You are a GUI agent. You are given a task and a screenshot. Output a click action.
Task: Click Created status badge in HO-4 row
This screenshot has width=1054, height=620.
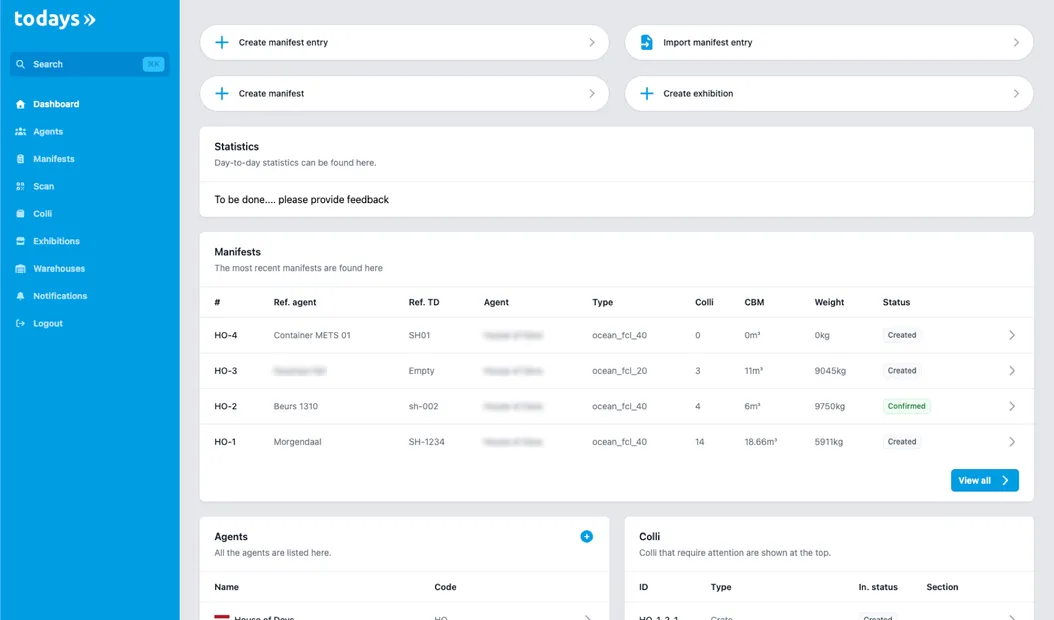click(x=901, y=335)
